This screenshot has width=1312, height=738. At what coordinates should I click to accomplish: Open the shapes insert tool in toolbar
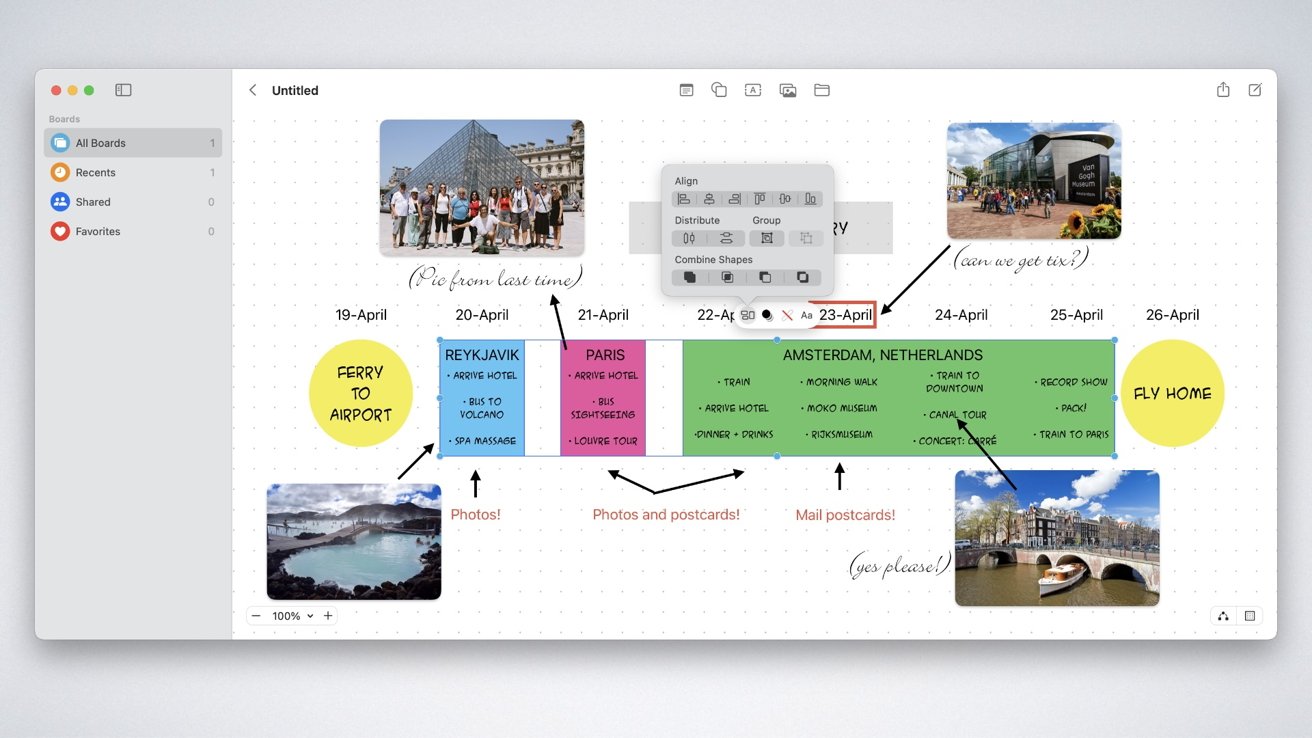click(x=719, y=90)
